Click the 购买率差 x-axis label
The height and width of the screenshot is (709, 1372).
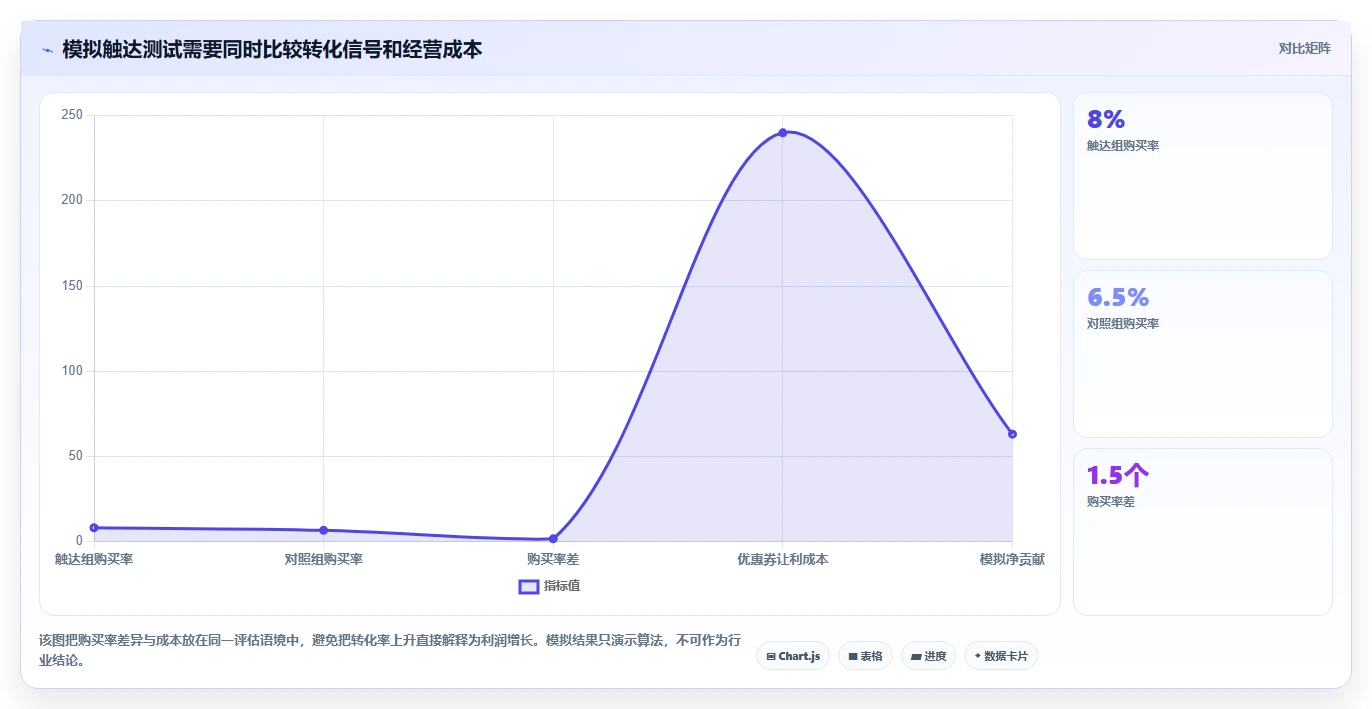(x=553, y=560)
